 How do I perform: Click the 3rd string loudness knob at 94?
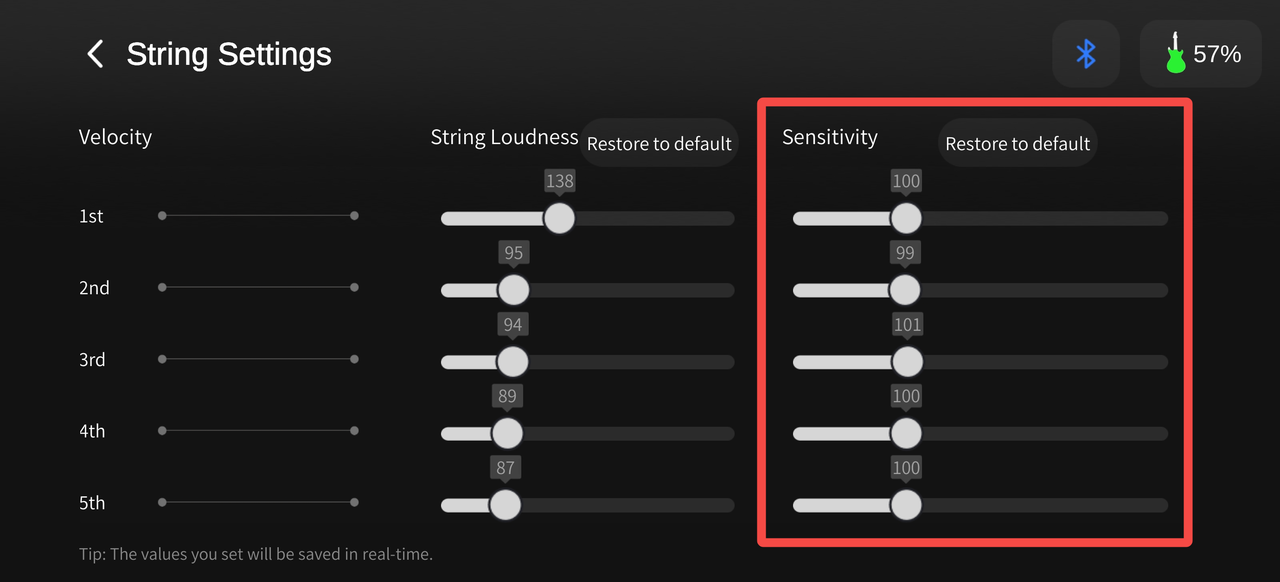click(x=512, y=361)
